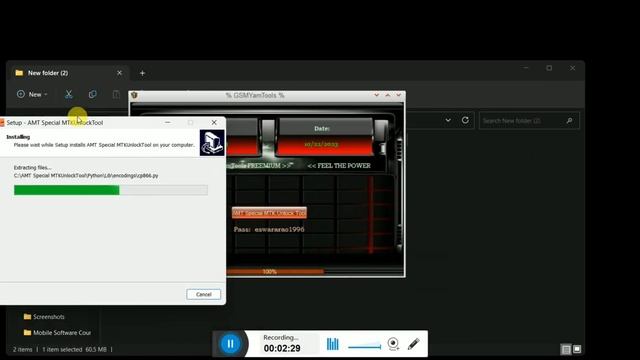Screen dimensions: 640x360
Task: Minimize the File Explorer window
Action: [526, 68]
